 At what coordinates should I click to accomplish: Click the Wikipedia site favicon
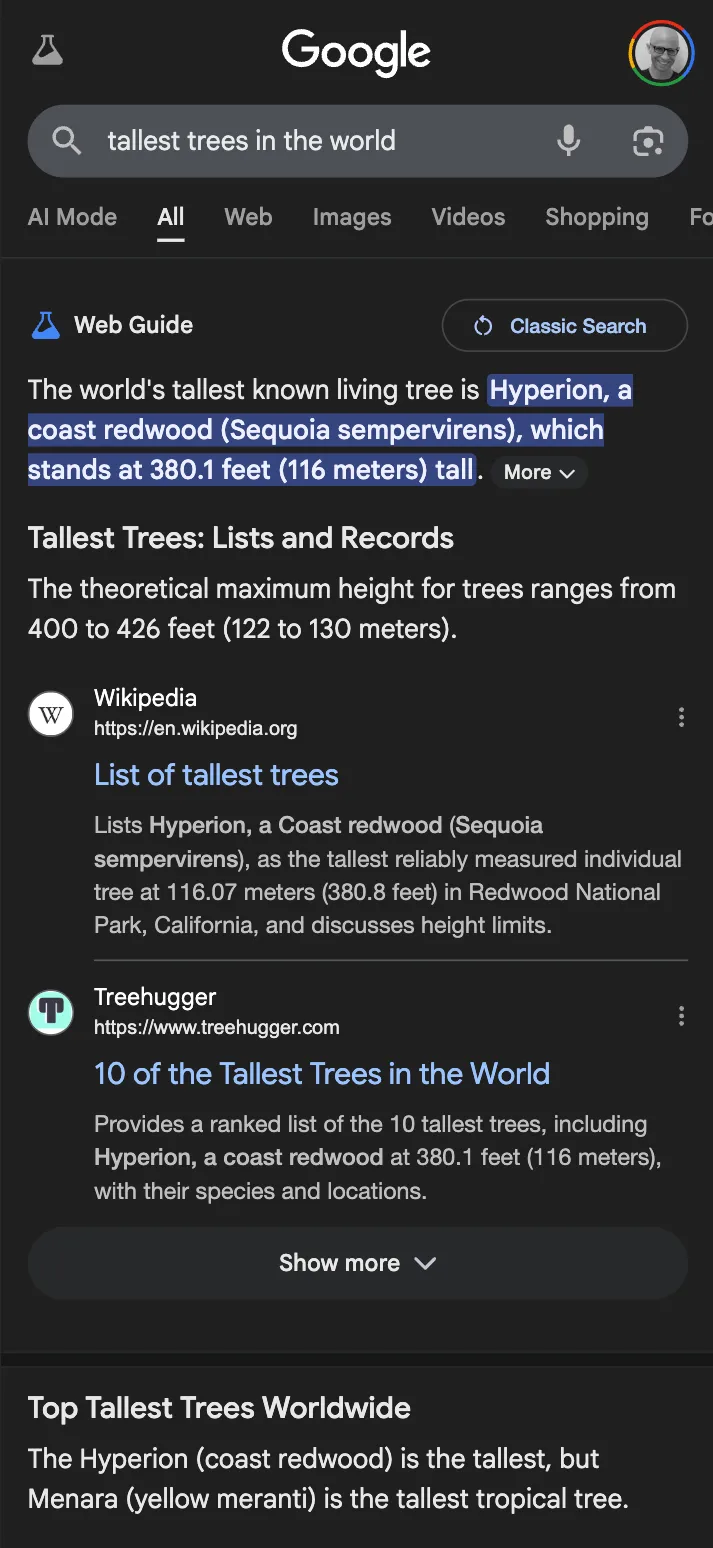pyautogui.click(x=51, y=715)
